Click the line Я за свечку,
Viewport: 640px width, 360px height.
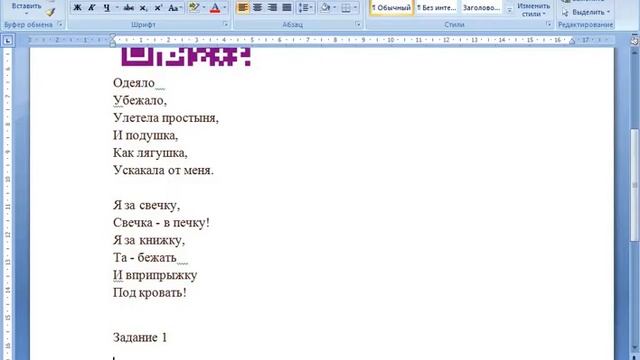147,205
